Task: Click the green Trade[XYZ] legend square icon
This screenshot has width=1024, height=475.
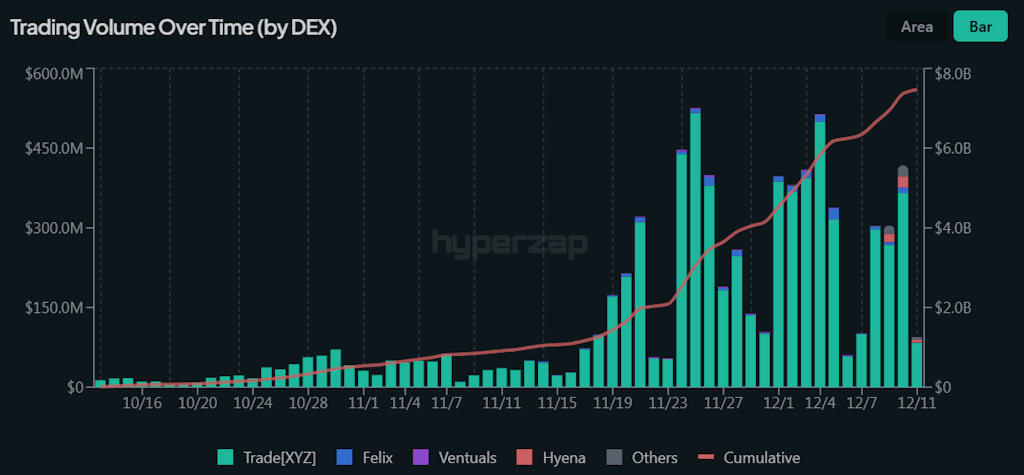Action: tap(225, 457)
